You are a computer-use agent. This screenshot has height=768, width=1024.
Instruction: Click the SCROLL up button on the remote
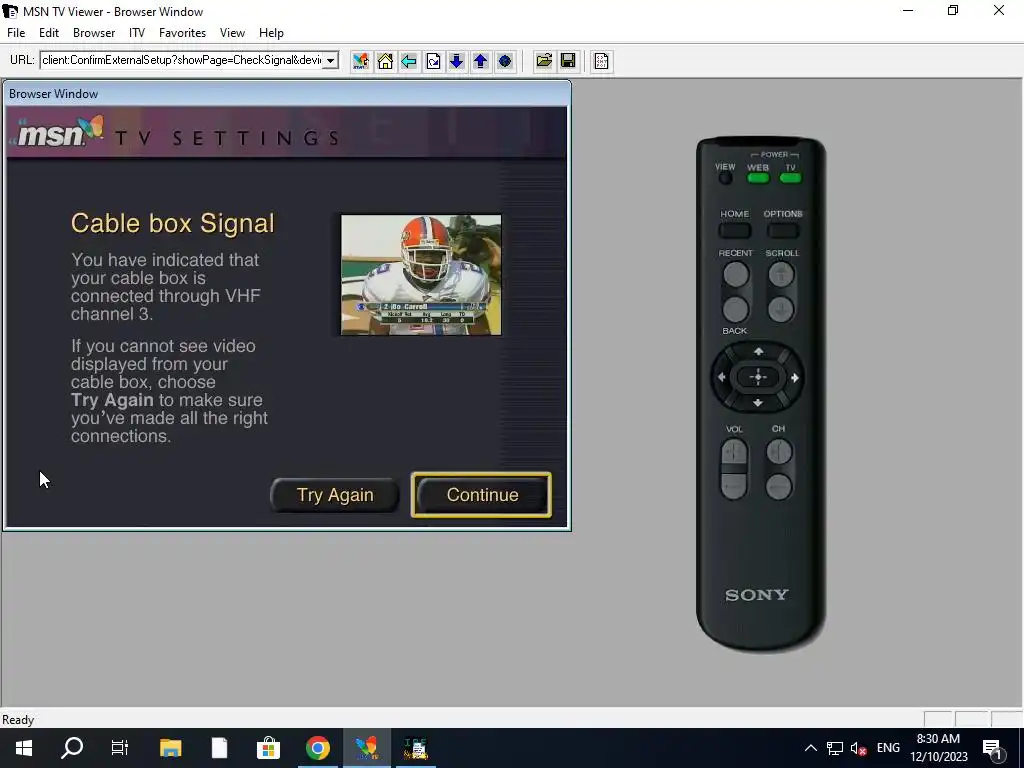point(781,274)
